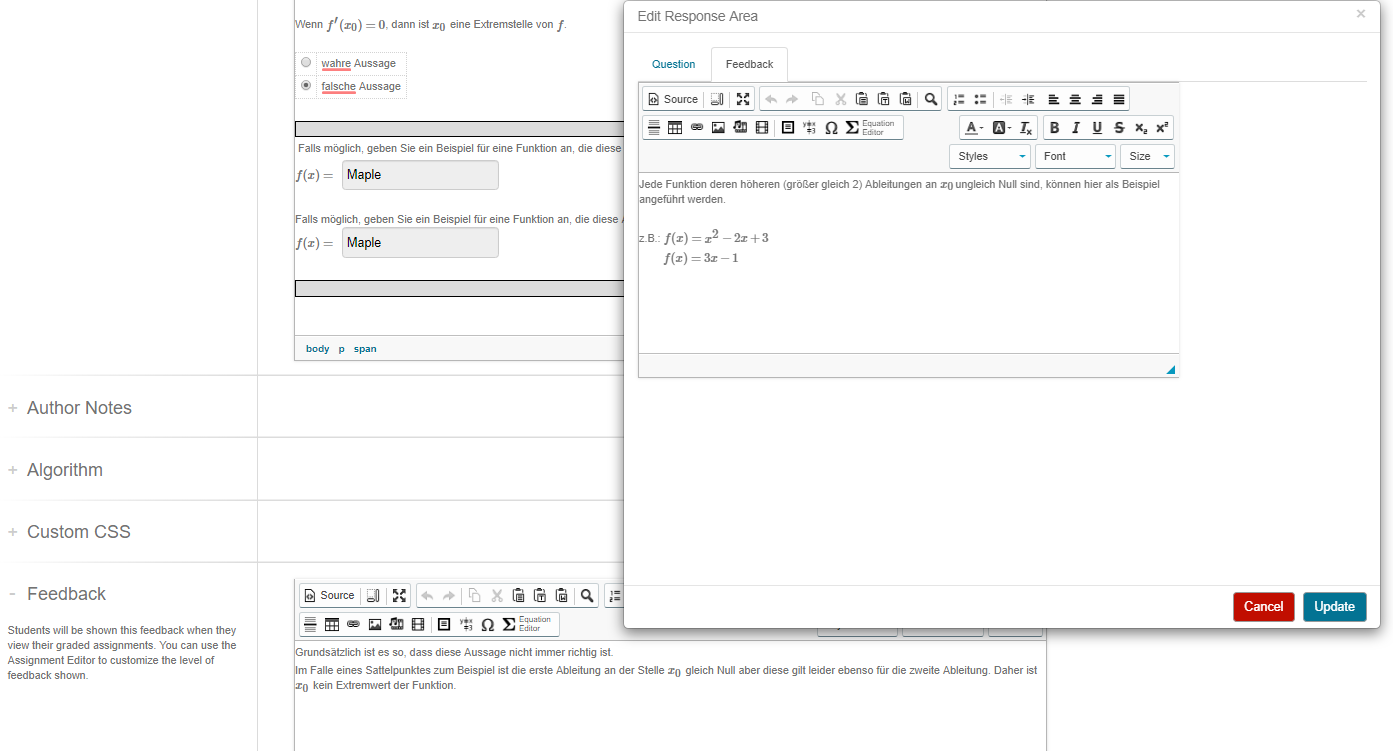
Task: Click the Update button
Action: [1334, 607]
